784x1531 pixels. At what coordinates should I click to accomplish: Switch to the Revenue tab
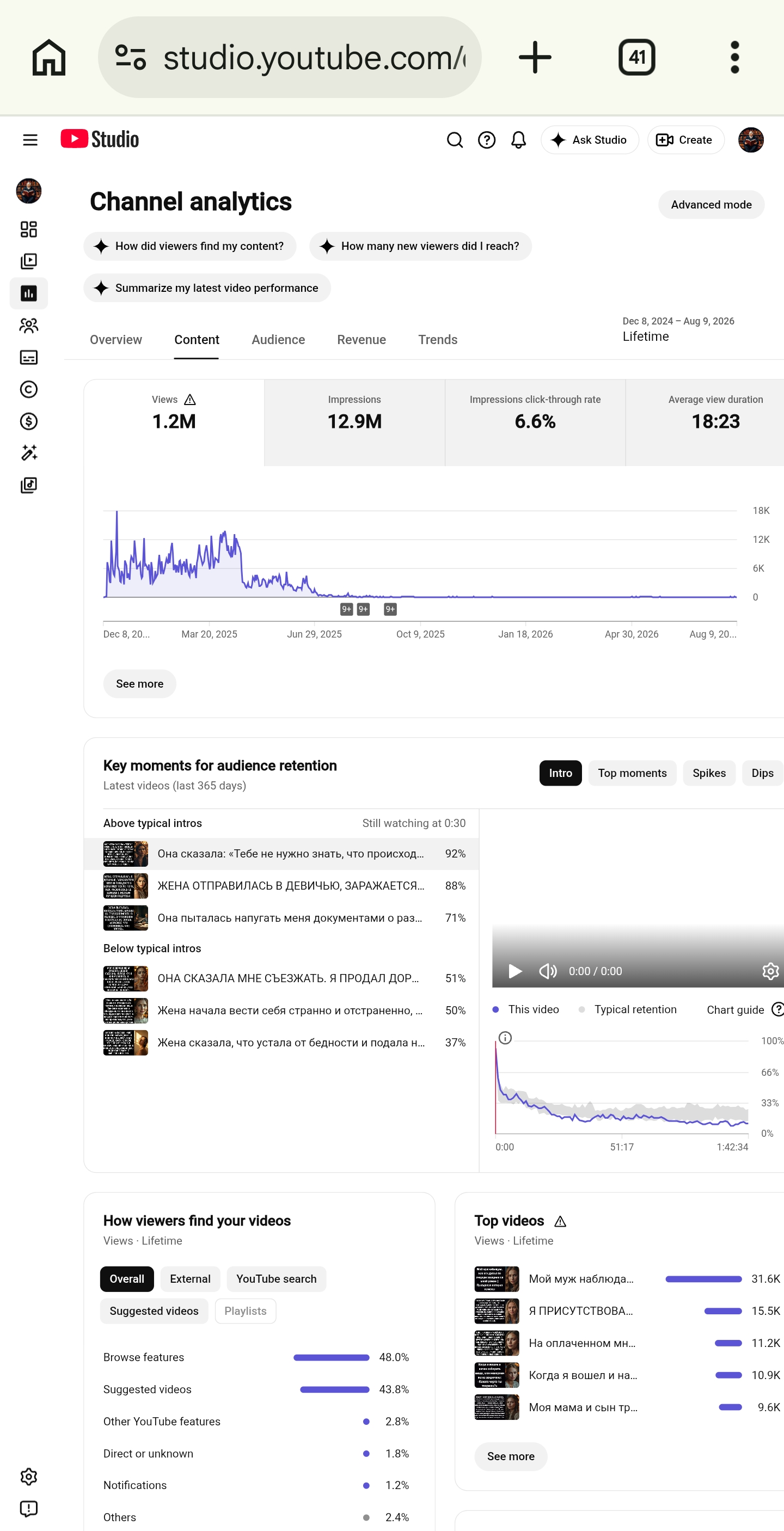[362, 340]
